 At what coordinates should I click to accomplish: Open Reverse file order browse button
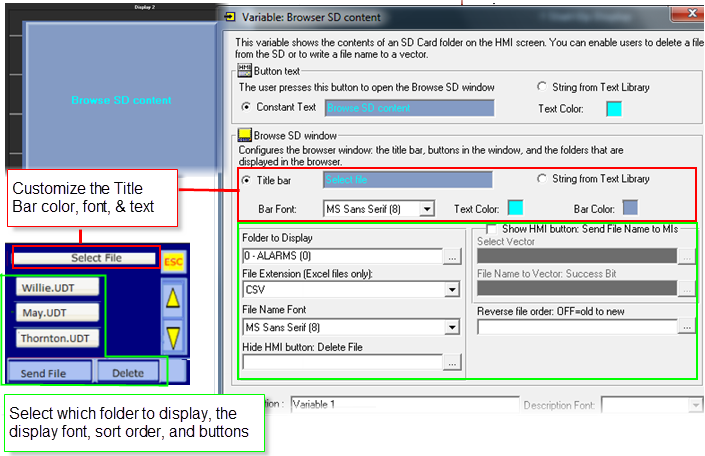click(x=685, y=326)
